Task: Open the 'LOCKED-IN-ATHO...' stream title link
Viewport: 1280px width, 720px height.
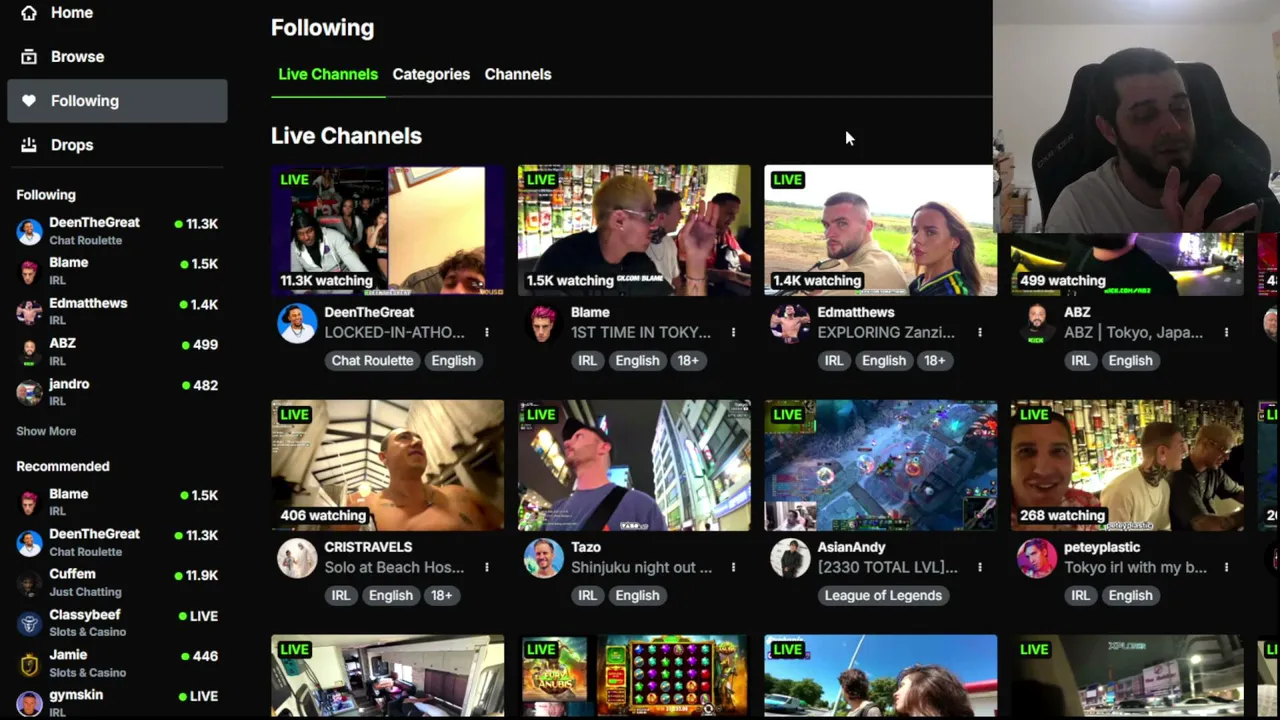Action: (395, 332)
